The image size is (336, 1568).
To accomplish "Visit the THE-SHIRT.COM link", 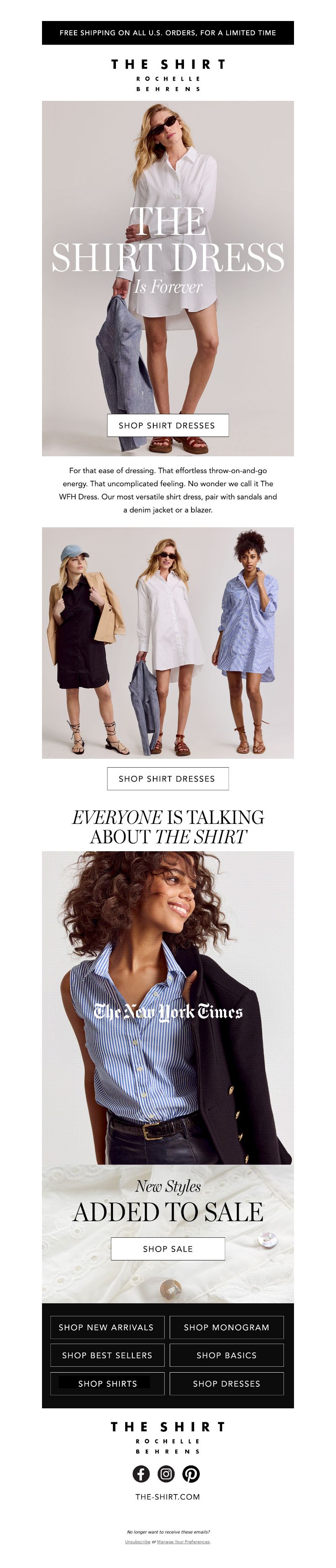I will [x=168, y=1497].
